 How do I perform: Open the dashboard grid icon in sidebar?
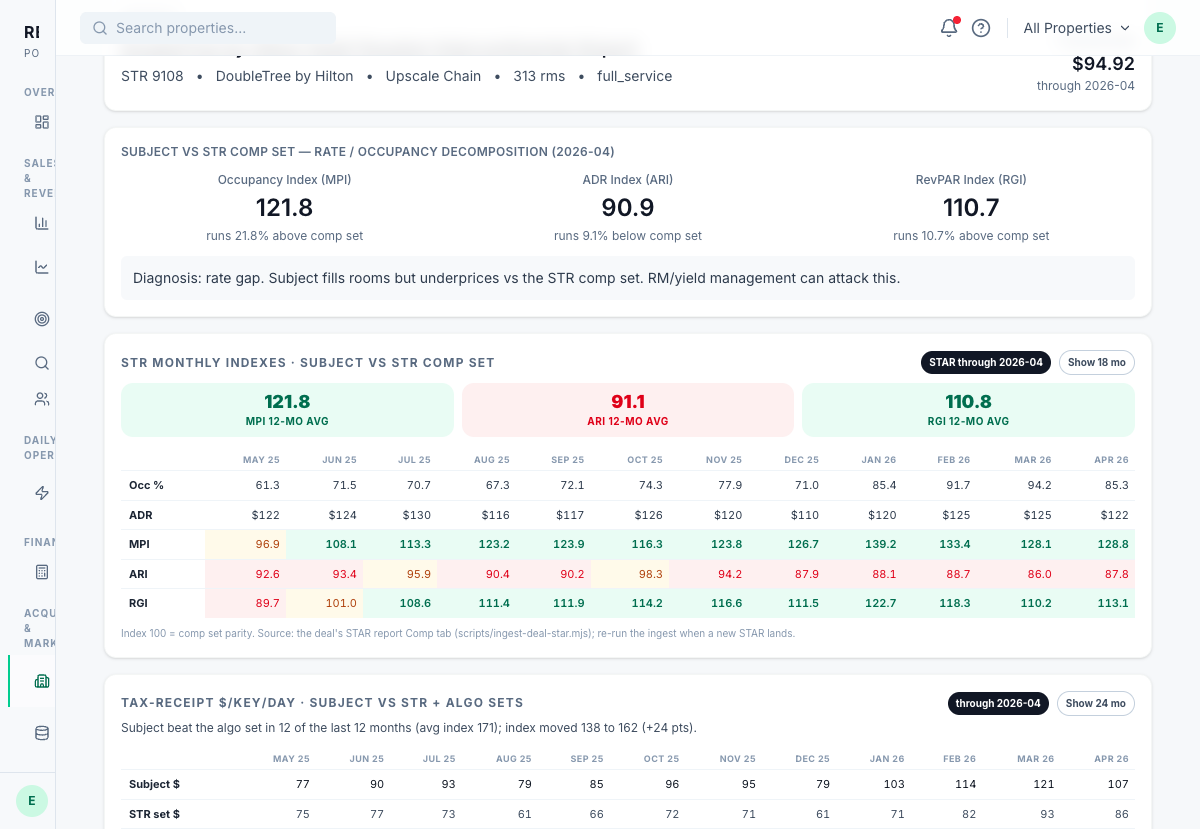41,122
